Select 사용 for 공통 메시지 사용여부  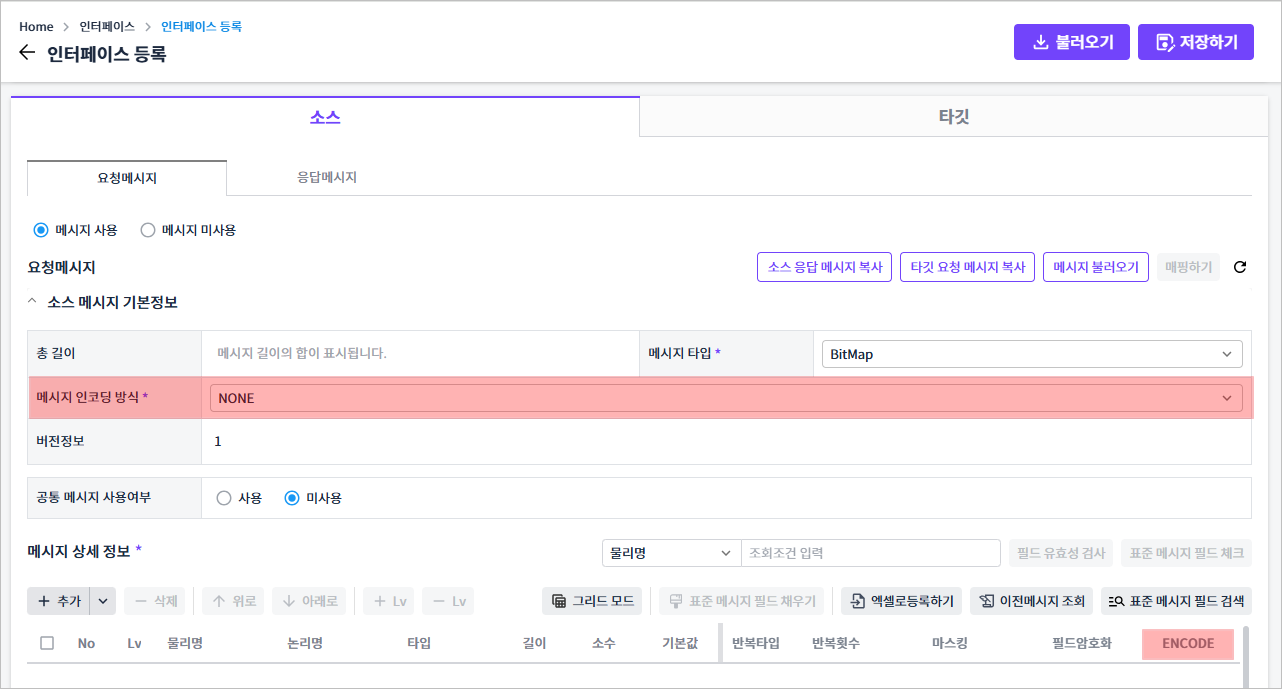[x=224, y=498]
